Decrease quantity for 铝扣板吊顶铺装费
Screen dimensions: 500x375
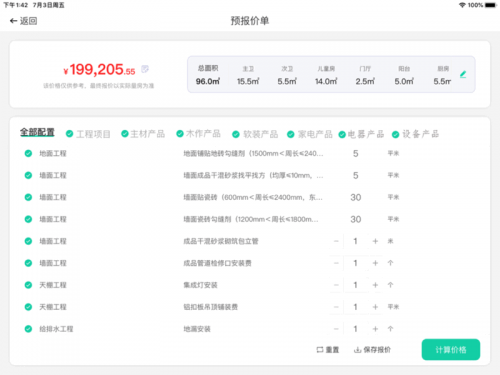[x=336, y=307]
